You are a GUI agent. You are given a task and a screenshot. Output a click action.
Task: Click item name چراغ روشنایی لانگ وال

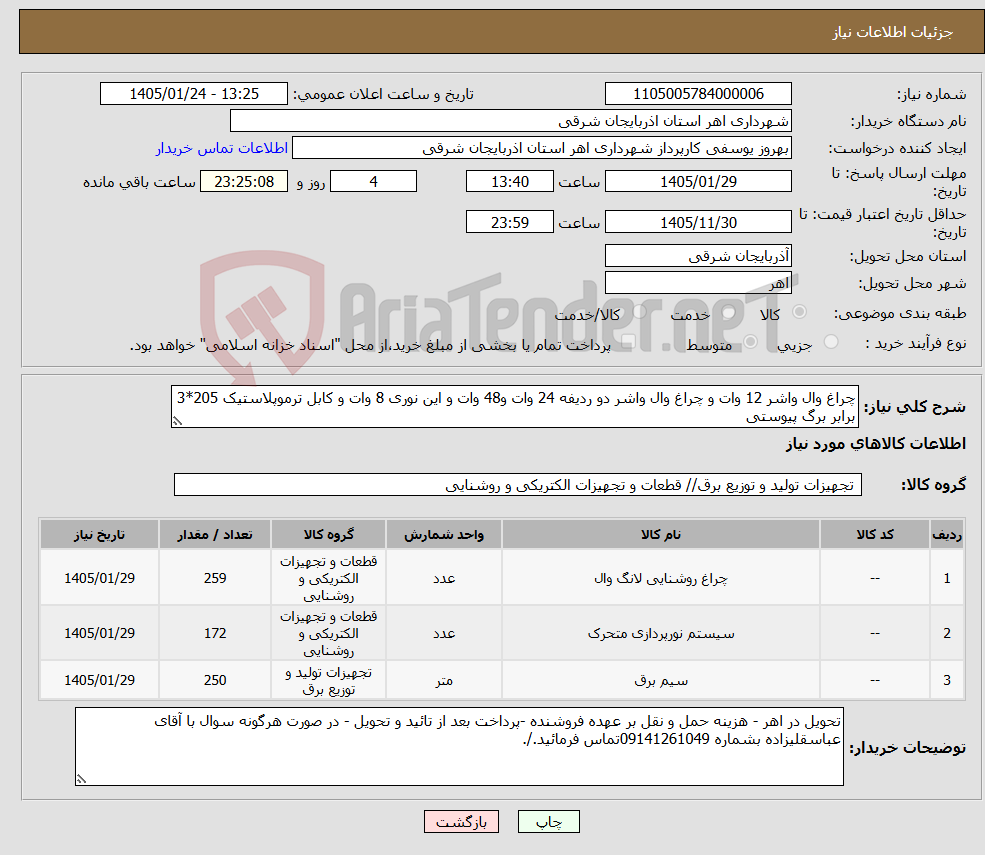click(x=661, y=578)
